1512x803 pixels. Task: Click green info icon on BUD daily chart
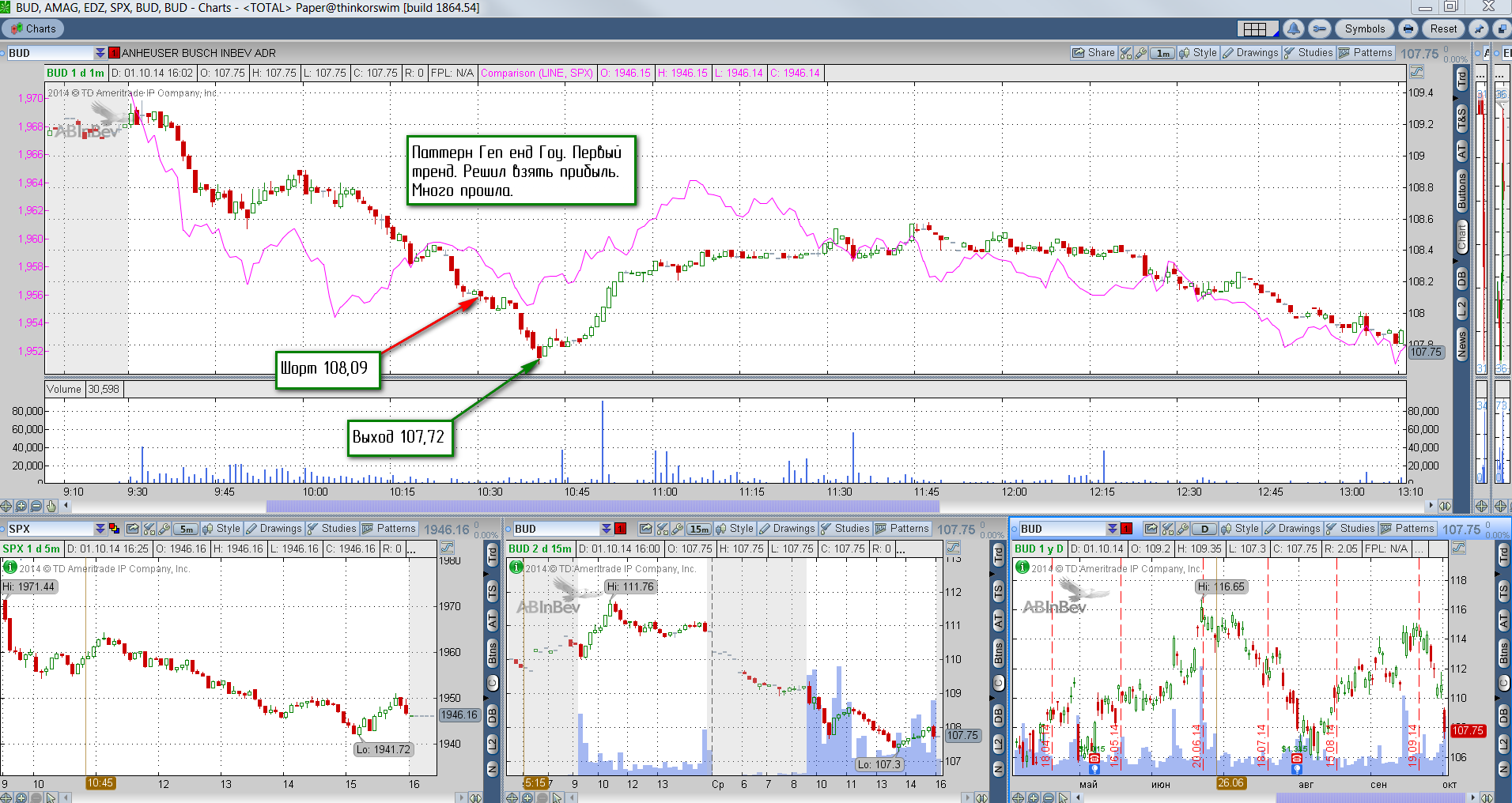(1022, 567)
